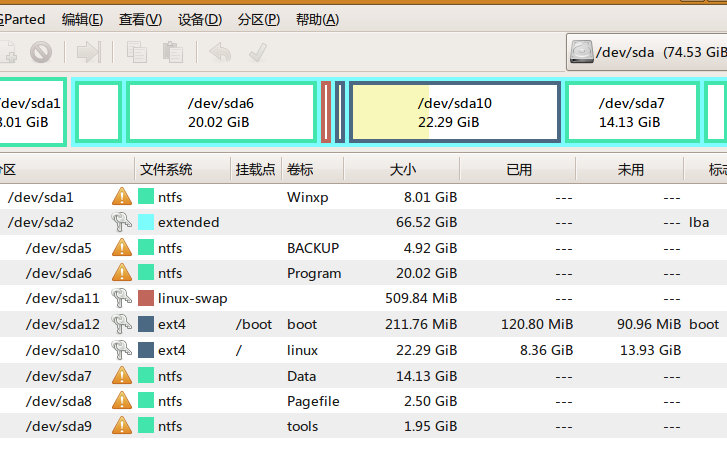Click the 已用 column header

pos(518,169)
